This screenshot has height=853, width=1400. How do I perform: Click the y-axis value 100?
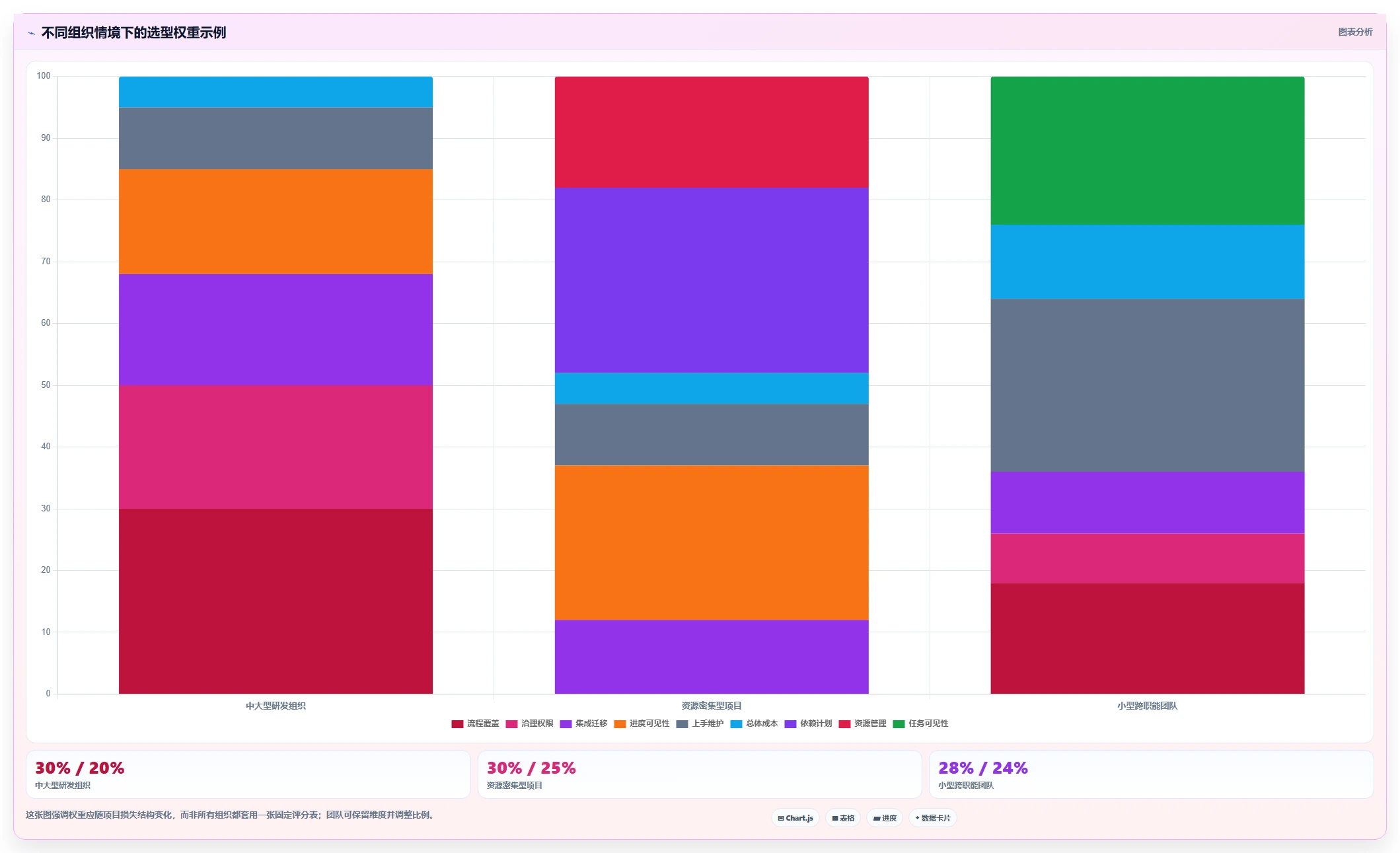pos(44,76)
